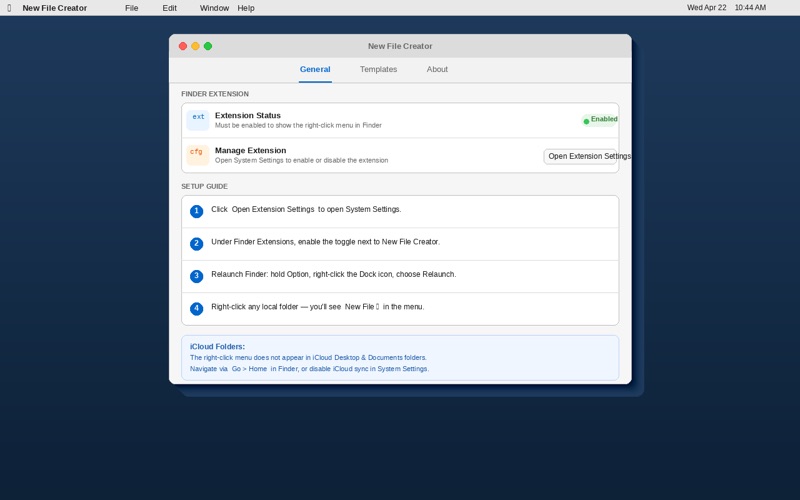Open the Window menu

click(x=214, y=8)
